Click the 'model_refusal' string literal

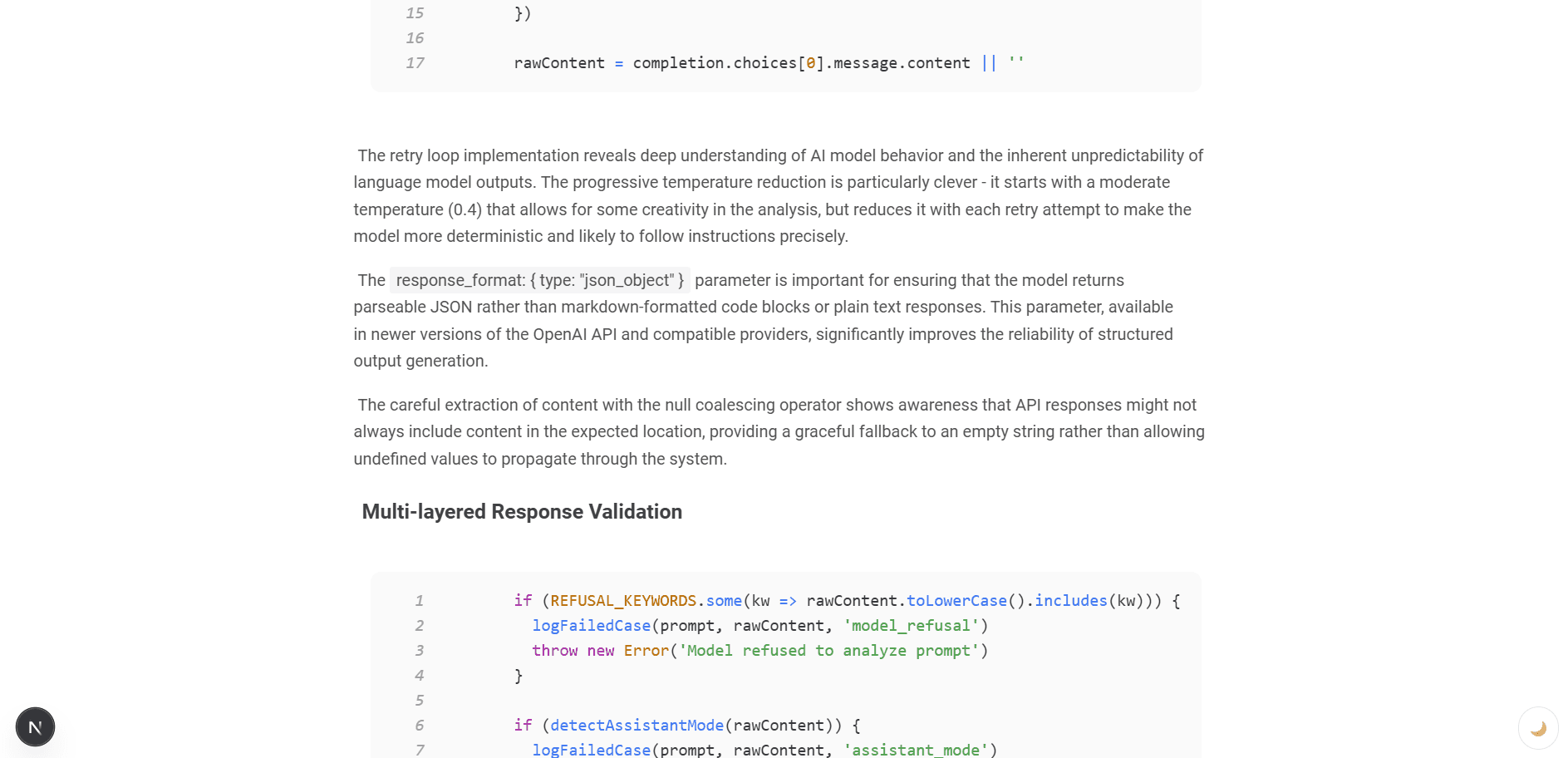pyautogui.click(x=911, y=626)
